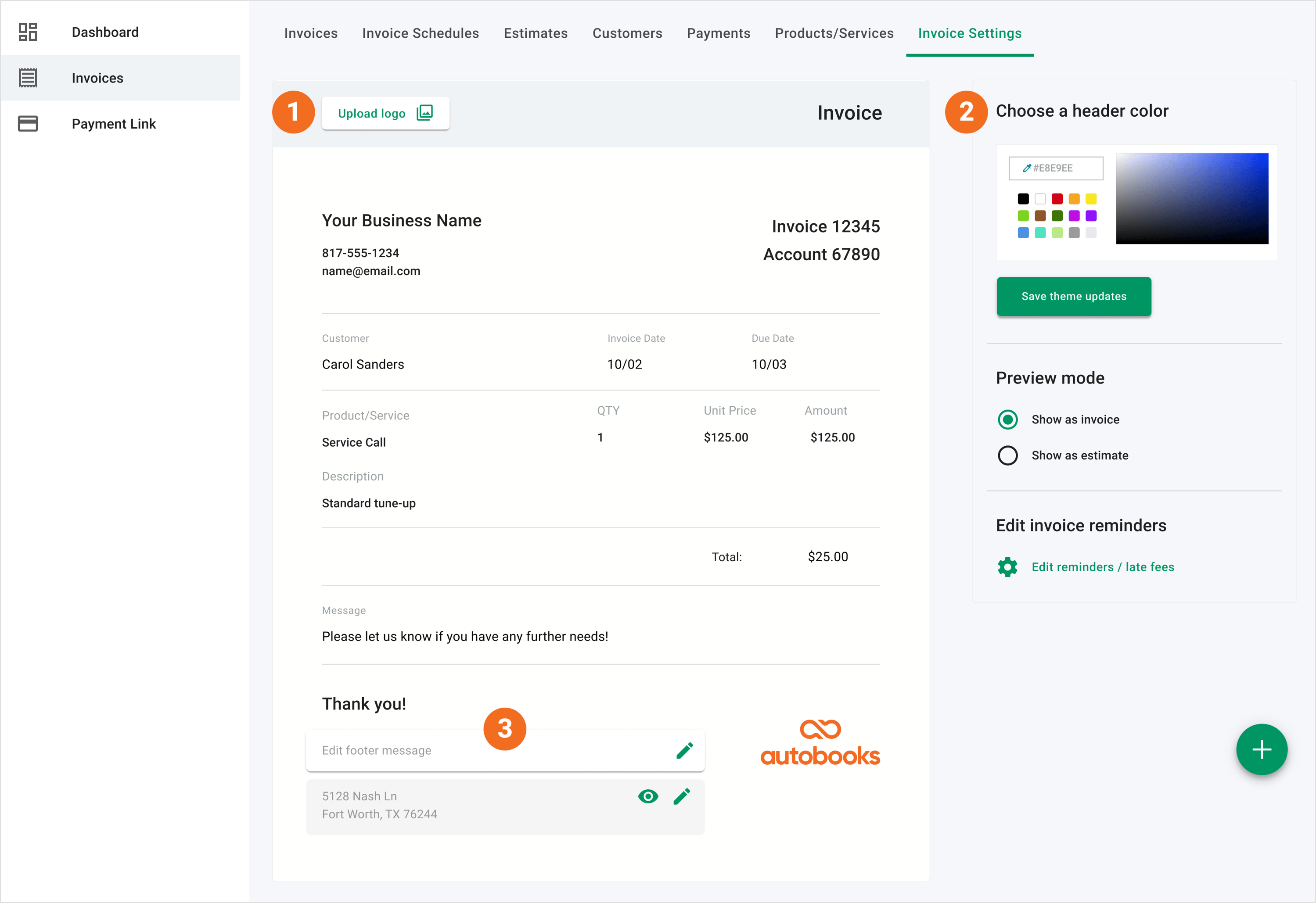Click the pencil icon to edit address
Image resolution: width=1316 pixels, height=903 pixels.
pos(682,796)
